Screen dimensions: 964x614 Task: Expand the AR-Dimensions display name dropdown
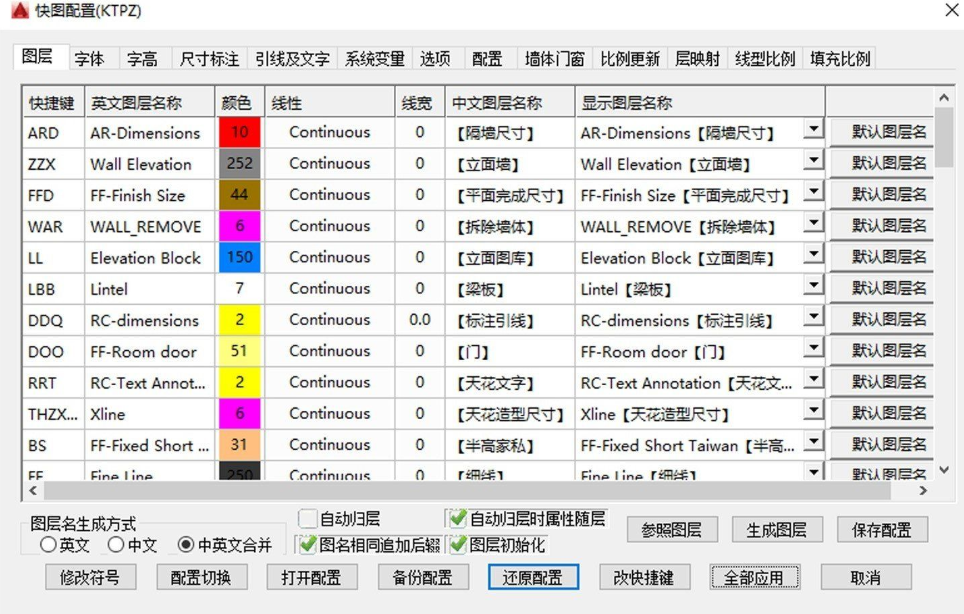(x=813, y=131)
